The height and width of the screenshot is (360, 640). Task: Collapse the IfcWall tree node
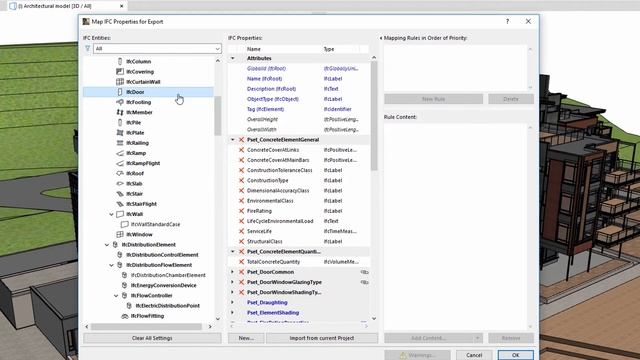tap(111, 214)
